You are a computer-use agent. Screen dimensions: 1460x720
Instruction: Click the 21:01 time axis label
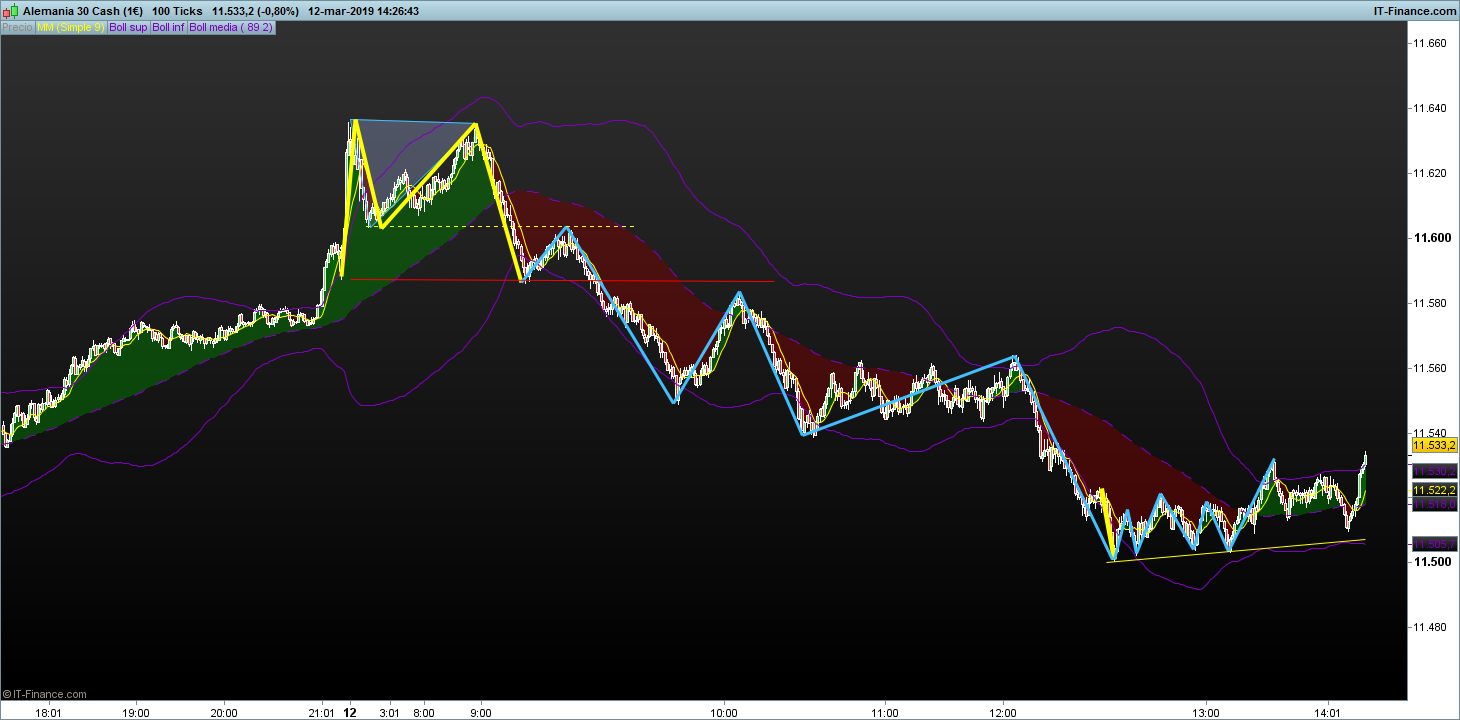click(322, 713)
